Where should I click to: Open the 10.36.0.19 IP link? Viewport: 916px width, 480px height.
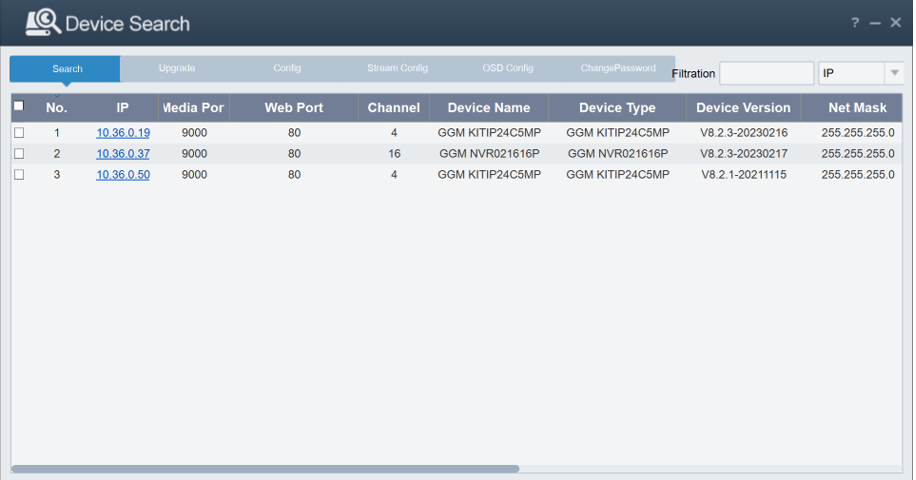(123, 133)
